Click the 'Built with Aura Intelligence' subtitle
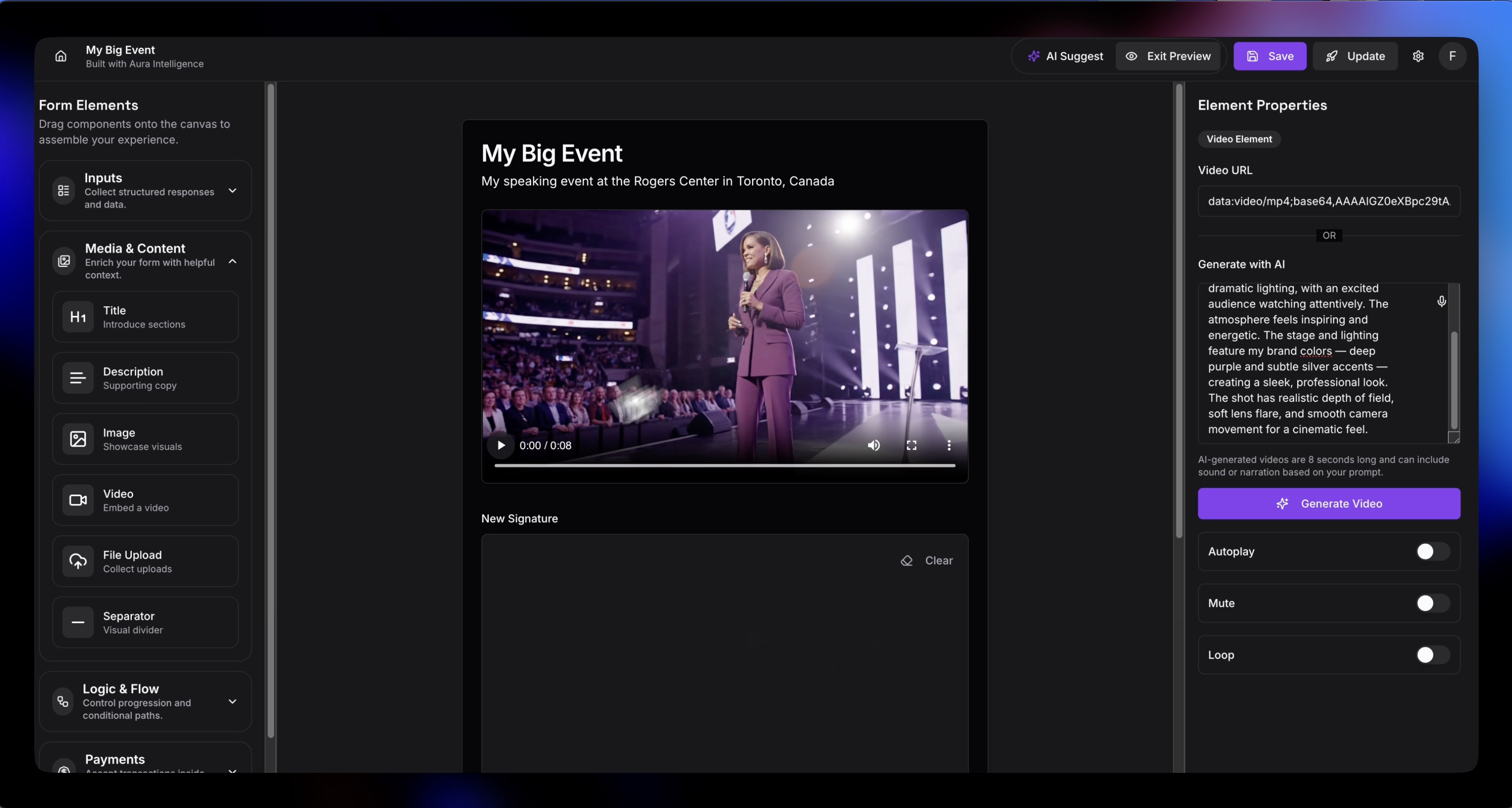The height and width of the screenshot is (808, 1512). (x=145, y=64)
